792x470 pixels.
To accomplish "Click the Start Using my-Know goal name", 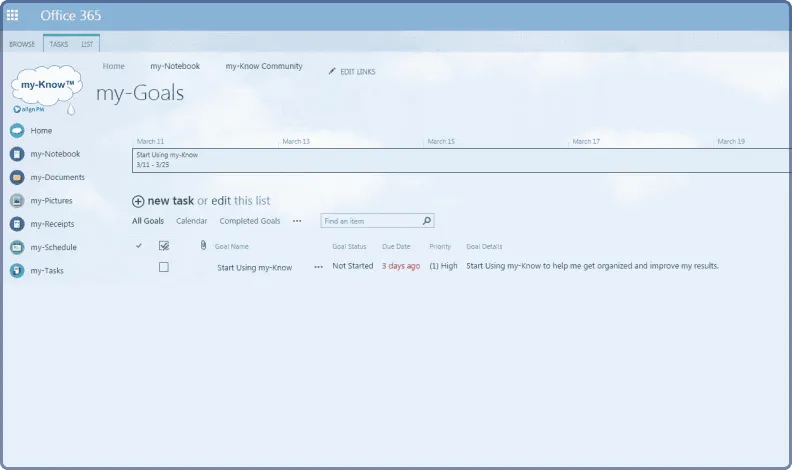I will click(x=255, y=268).
